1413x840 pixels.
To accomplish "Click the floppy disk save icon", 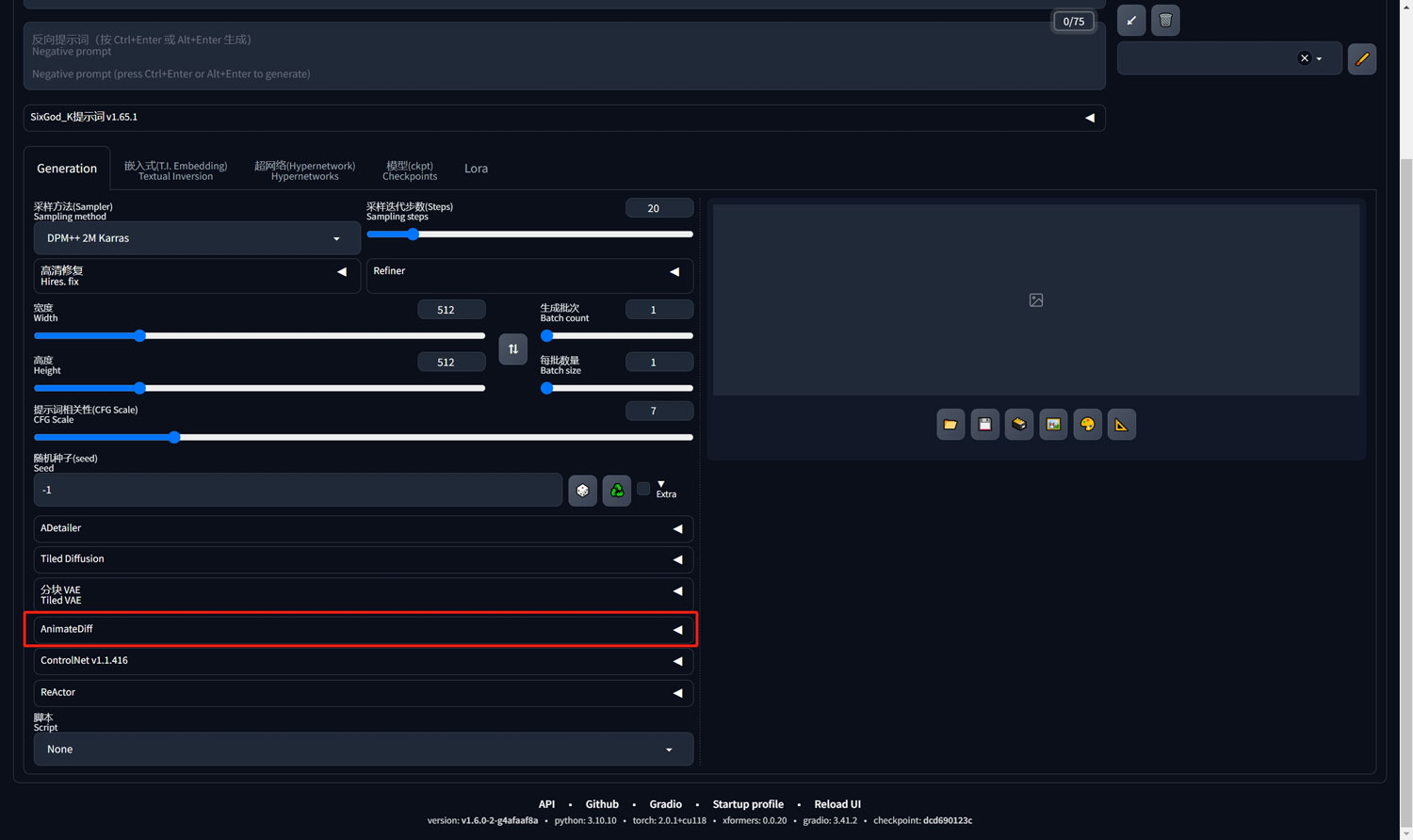I will pos(984,425).
